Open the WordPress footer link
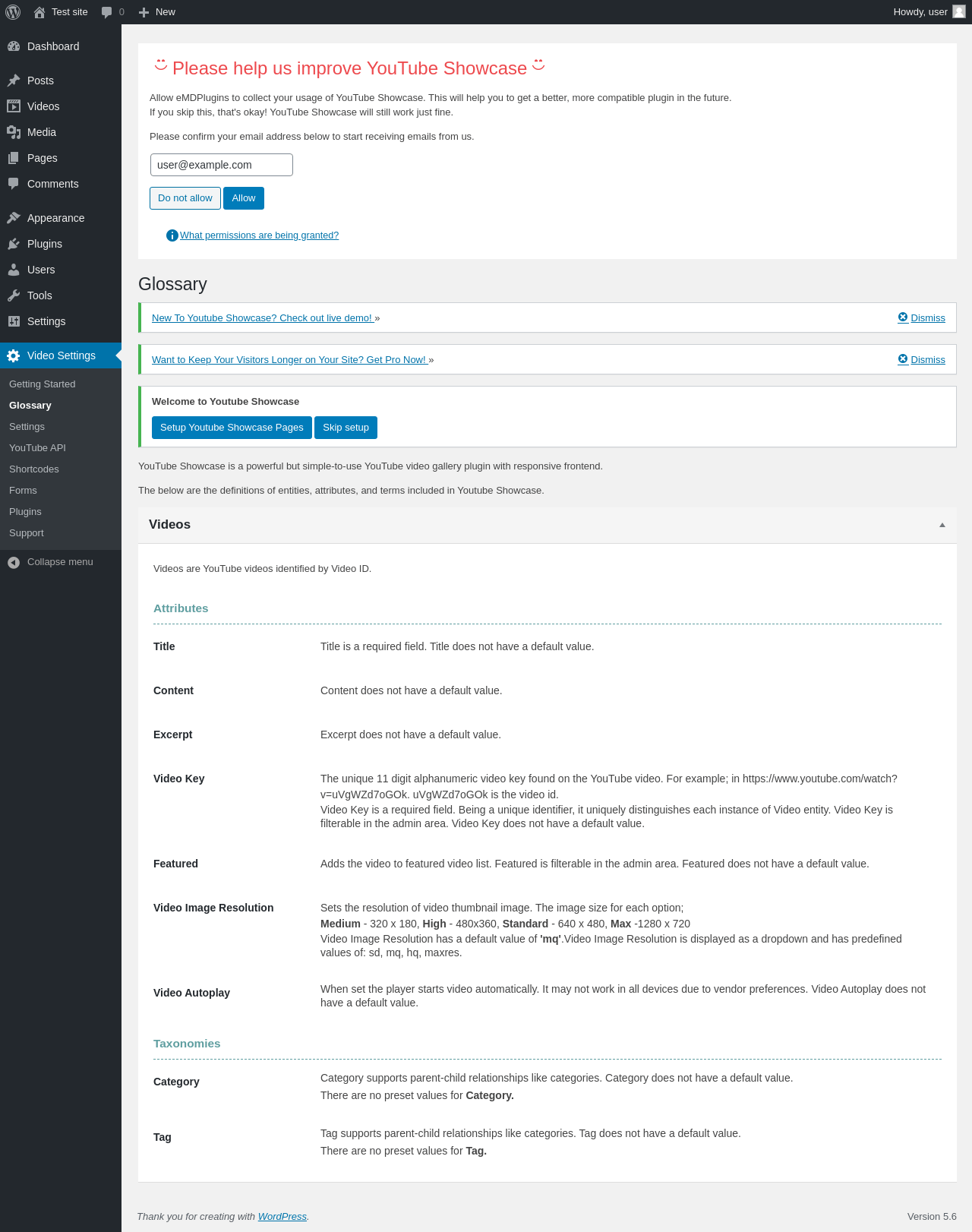972x1232 pixels. point(282,1217)
